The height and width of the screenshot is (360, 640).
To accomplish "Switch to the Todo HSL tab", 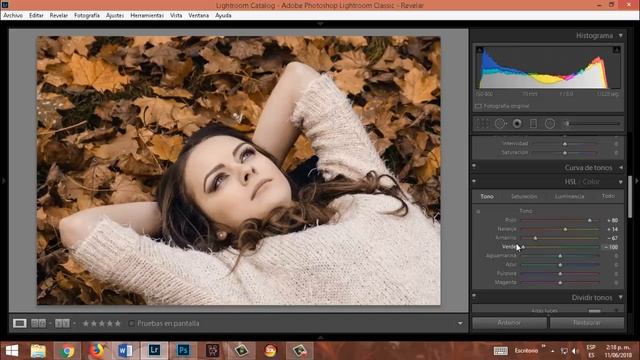I will click(x=608, y=196).
